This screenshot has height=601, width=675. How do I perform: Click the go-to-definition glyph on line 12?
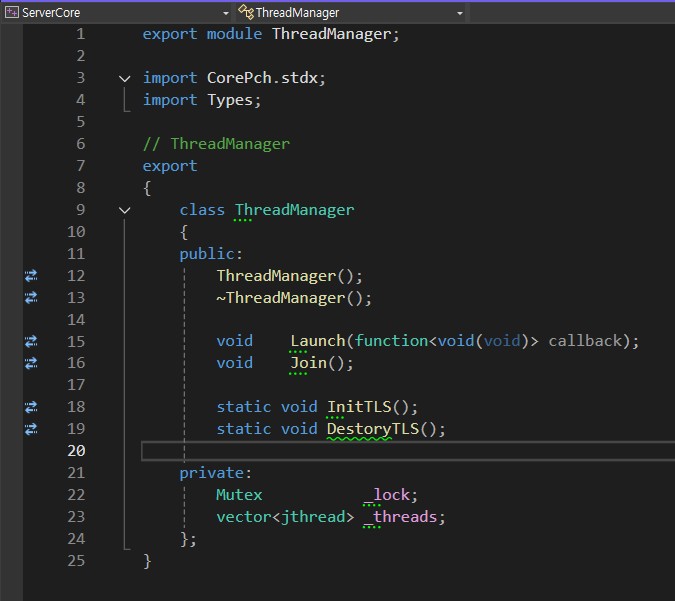31,276
